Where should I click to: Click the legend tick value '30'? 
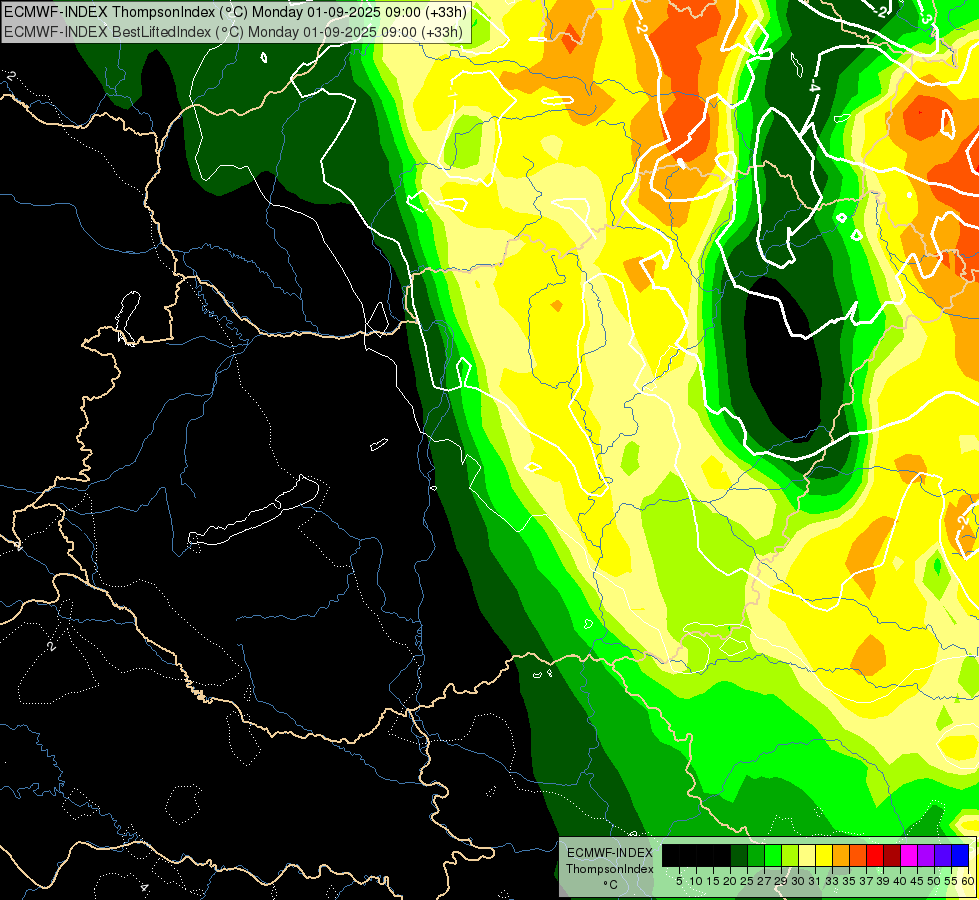[x=799, y=881]
